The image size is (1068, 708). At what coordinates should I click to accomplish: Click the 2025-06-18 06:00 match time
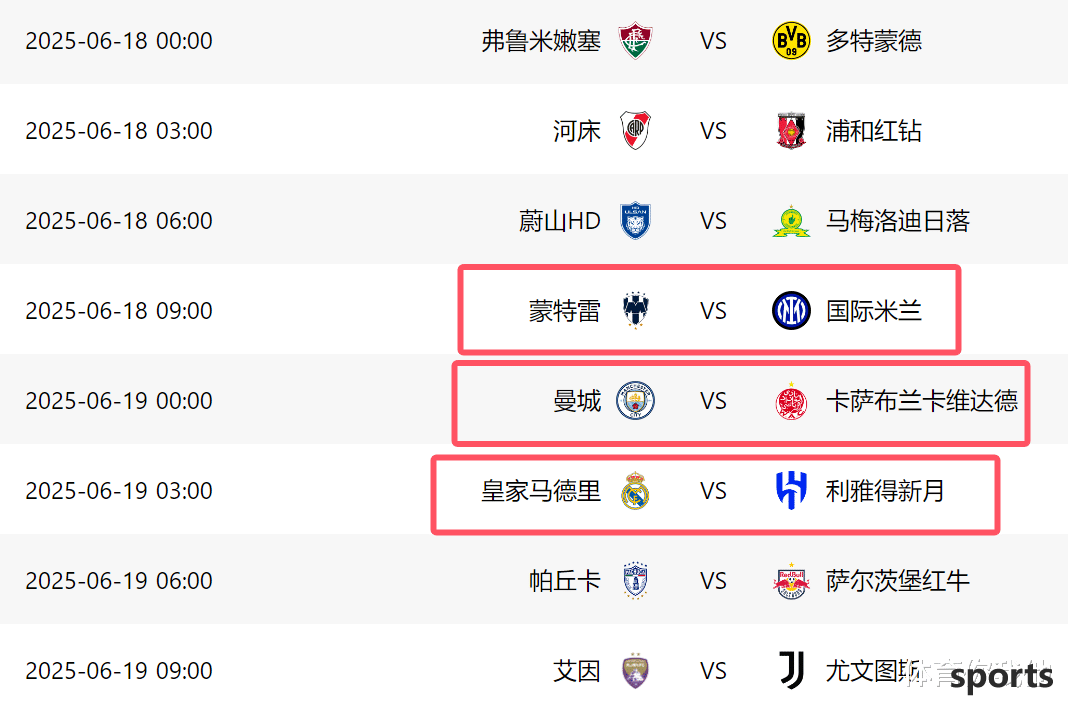coord(119,221)
